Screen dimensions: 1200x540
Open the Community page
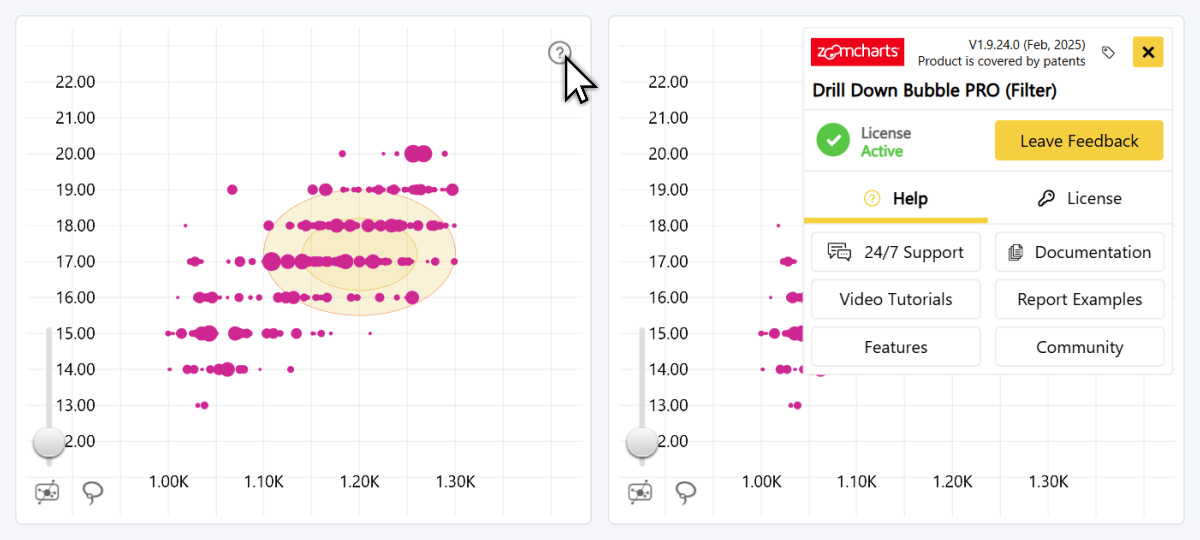1080,347
